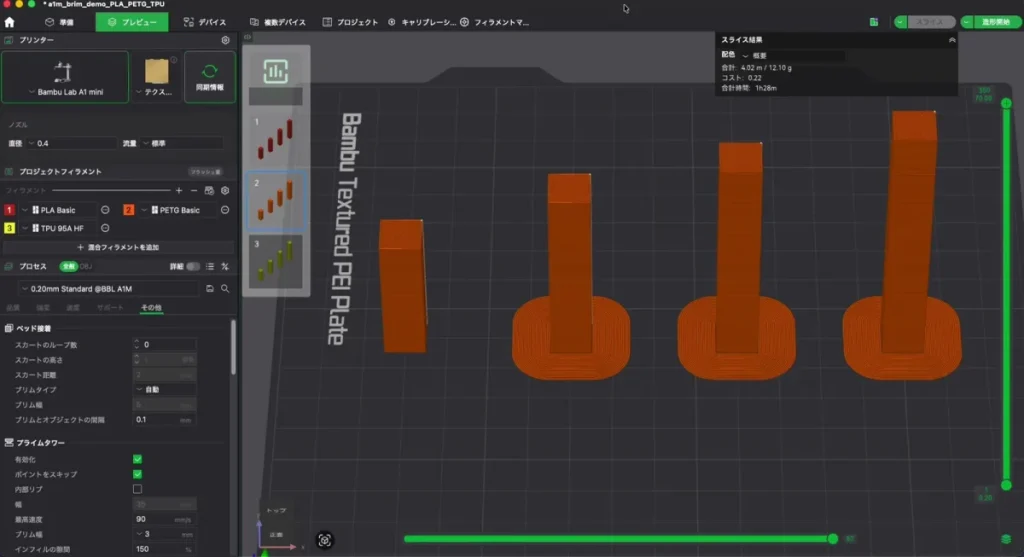Click layers icon at canvas bottom right

(1006, 539)
